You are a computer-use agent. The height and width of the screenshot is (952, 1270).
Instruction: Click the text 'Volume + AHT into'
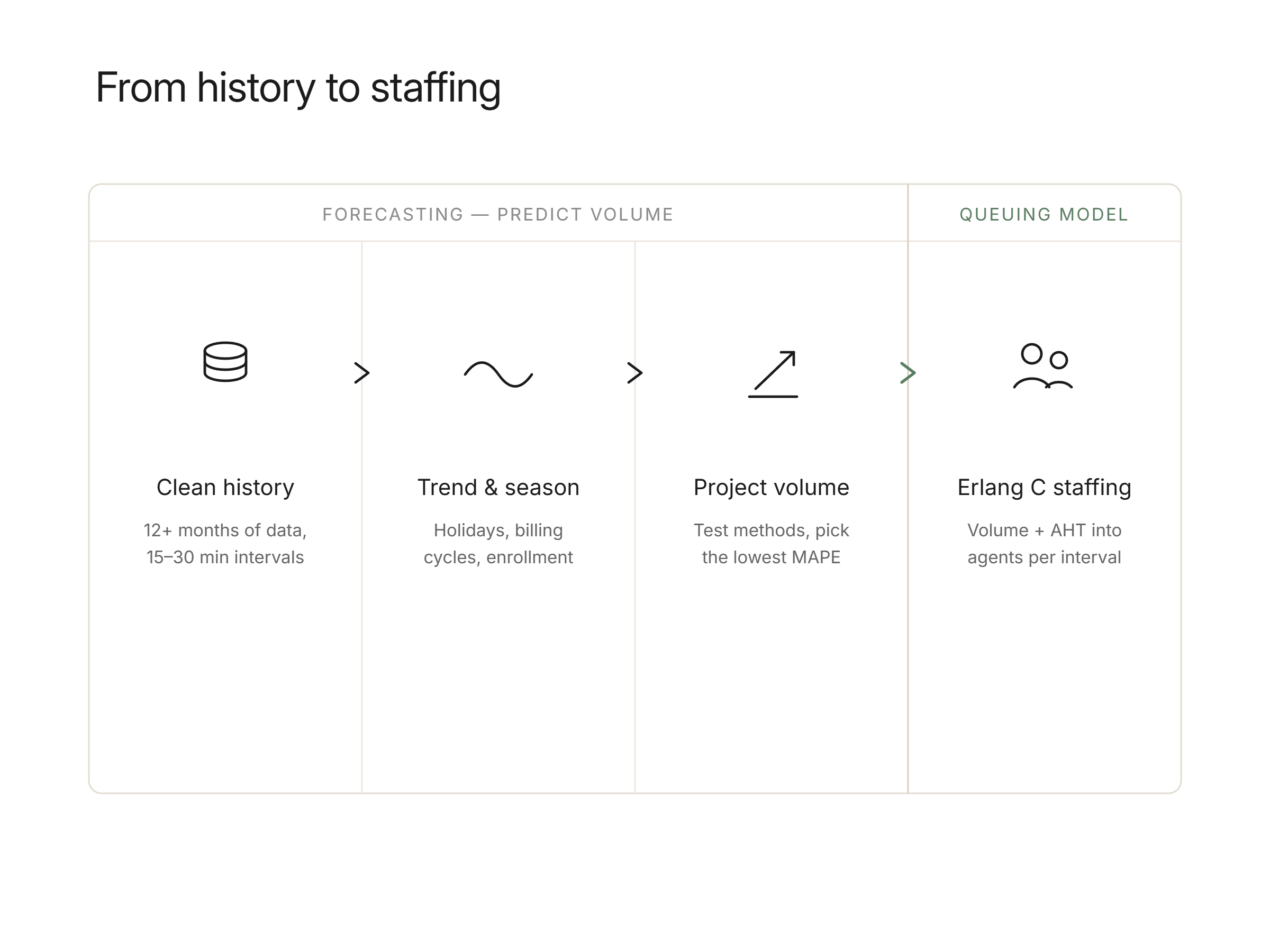point(1045,530)
